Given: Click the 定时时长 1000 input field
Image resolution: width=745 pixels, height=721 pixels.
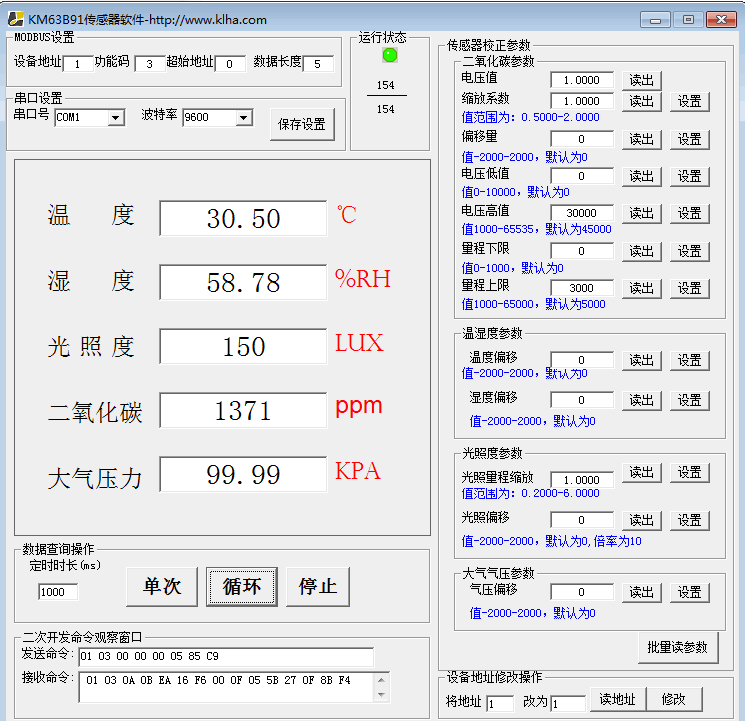Looking at the screenshot, I should (x=58, y=592).
